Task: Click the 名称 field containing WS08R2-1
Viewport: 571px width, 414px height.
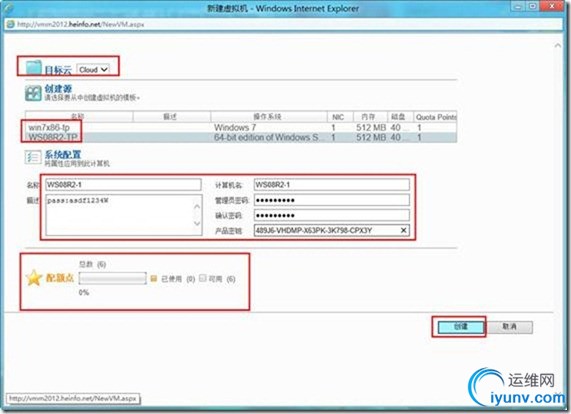Action: coord(123,184)
